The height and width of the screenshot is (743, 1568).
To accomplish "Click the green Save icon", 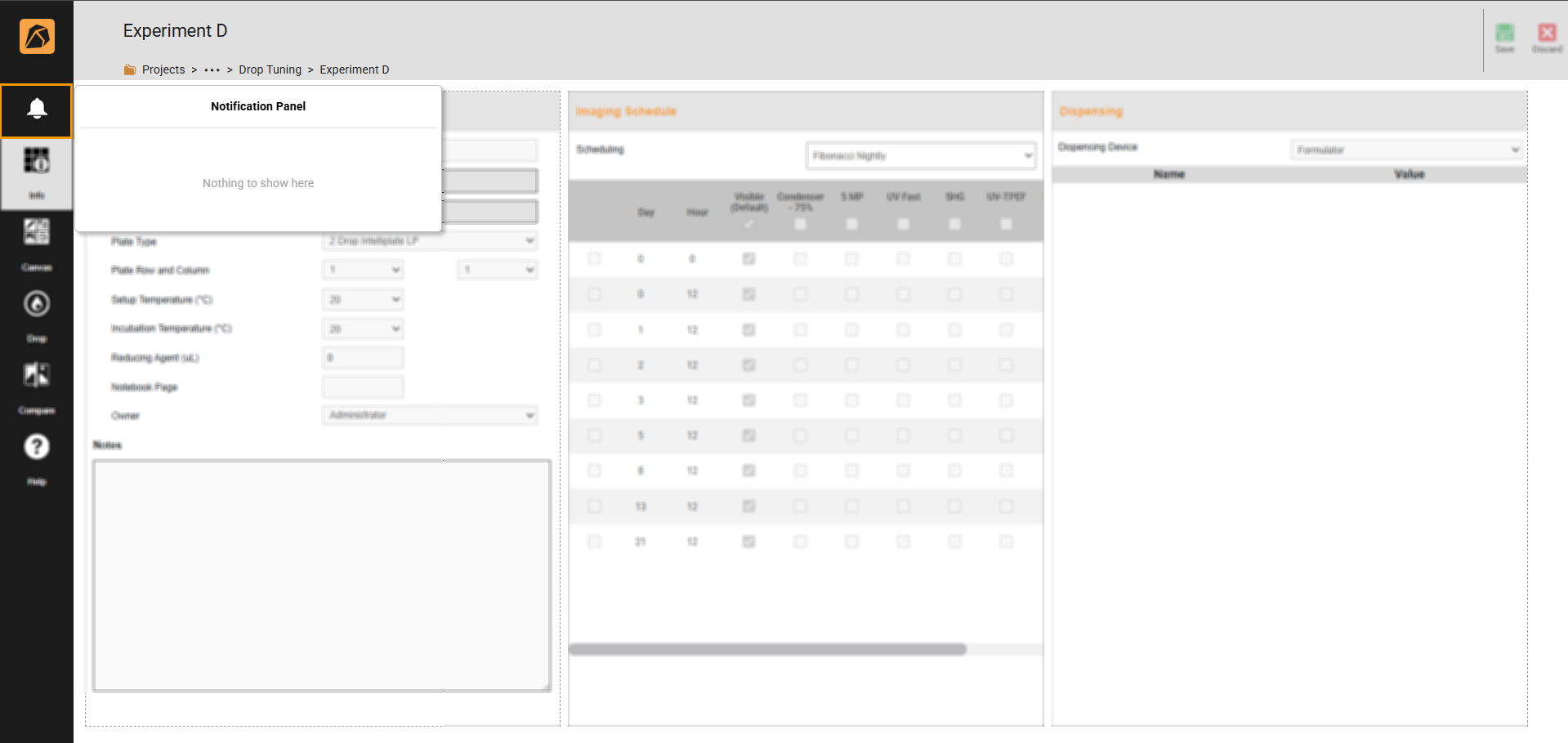I will 1504,34.
